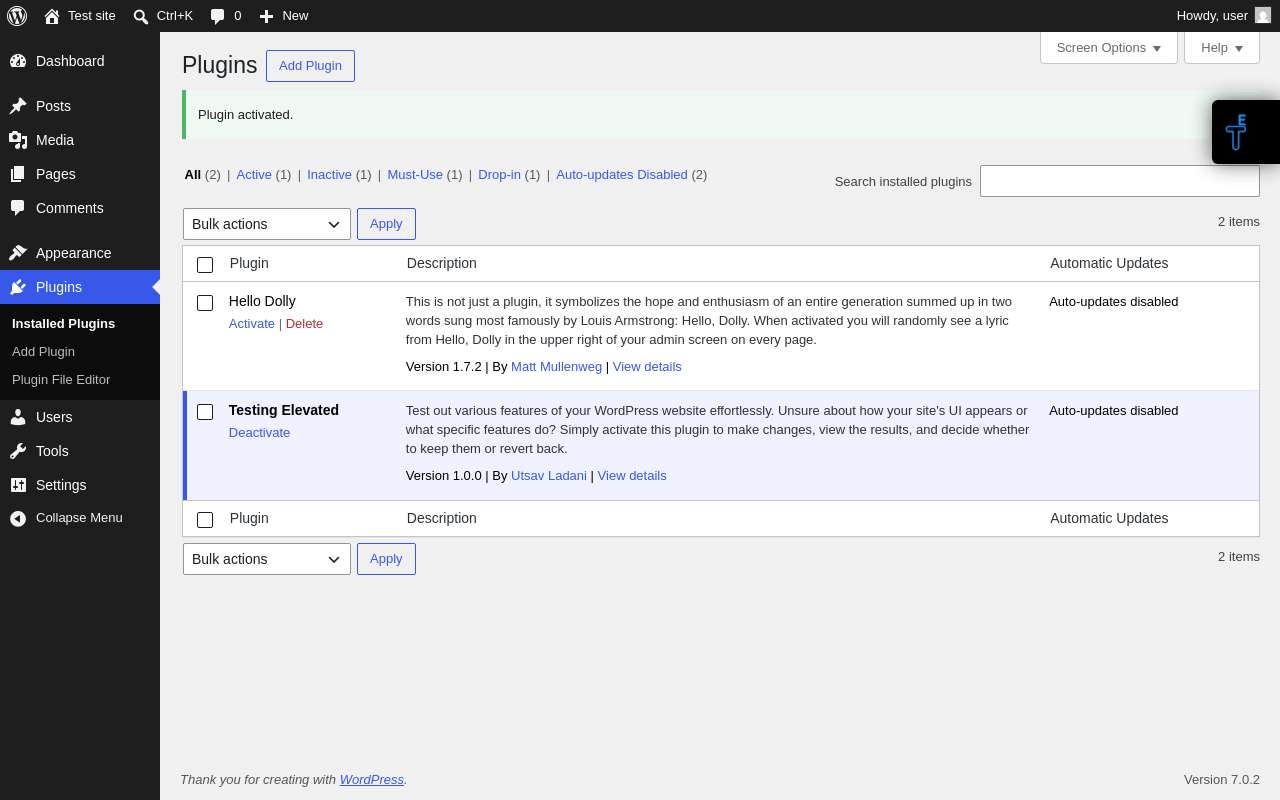Click the Plugins page heading

click(x=220, y=65)
